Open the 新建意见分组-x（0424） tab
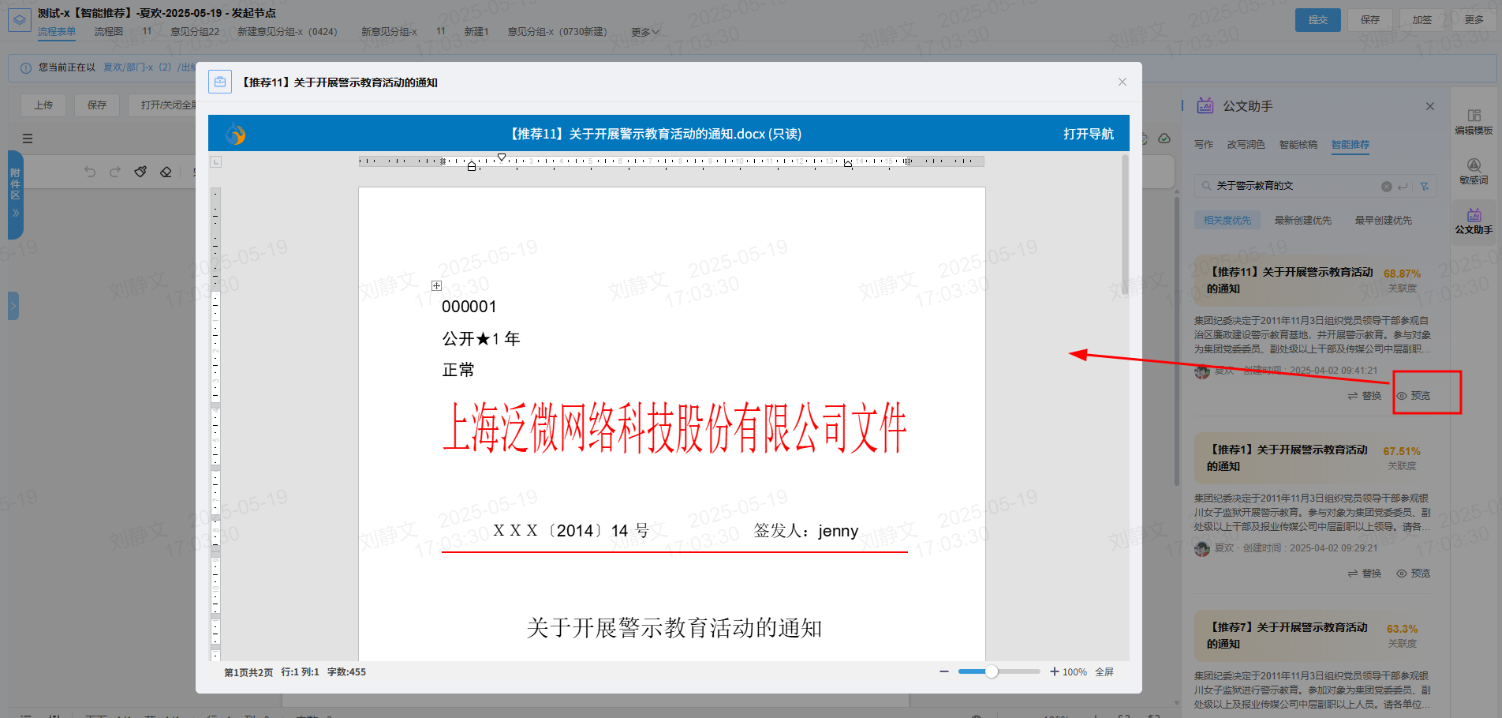The height and width of the screenshot is (718, 1502). click(x=287, y=32)
